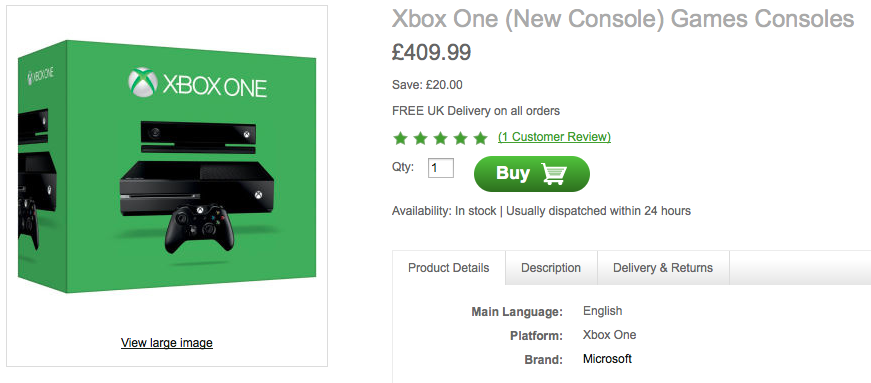Click the Kinect sensor in product image
The image size is (871, 383).
(199, 137)
